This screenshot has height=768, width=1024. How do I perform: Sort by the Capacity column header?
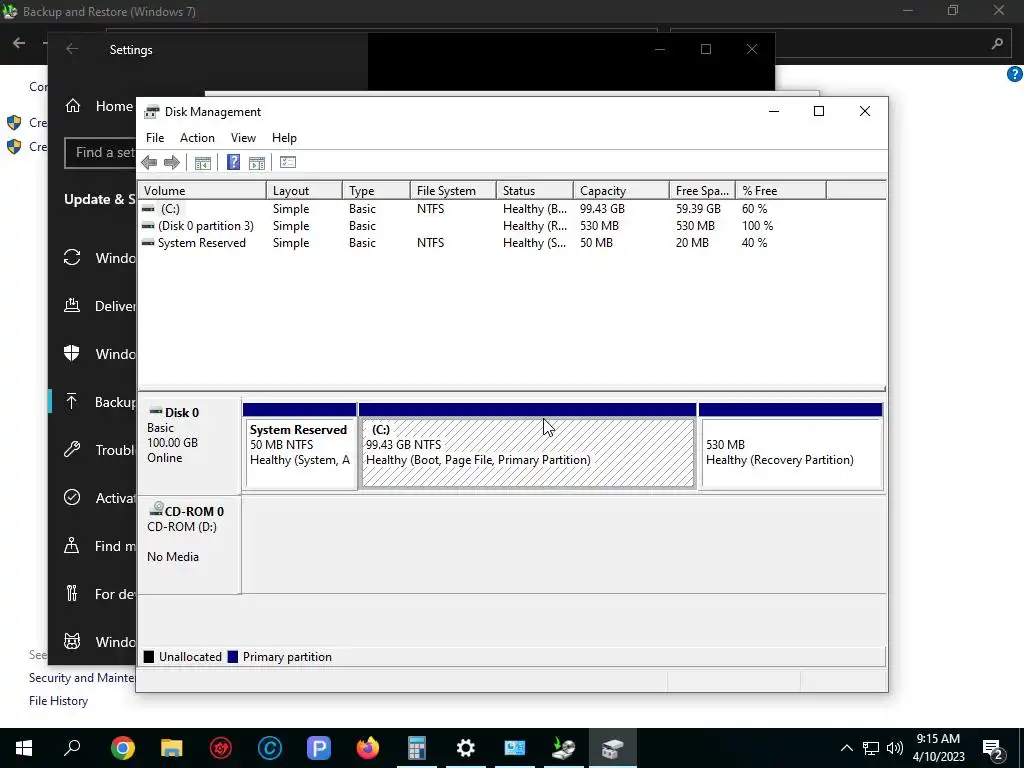(x=621, y=191)
